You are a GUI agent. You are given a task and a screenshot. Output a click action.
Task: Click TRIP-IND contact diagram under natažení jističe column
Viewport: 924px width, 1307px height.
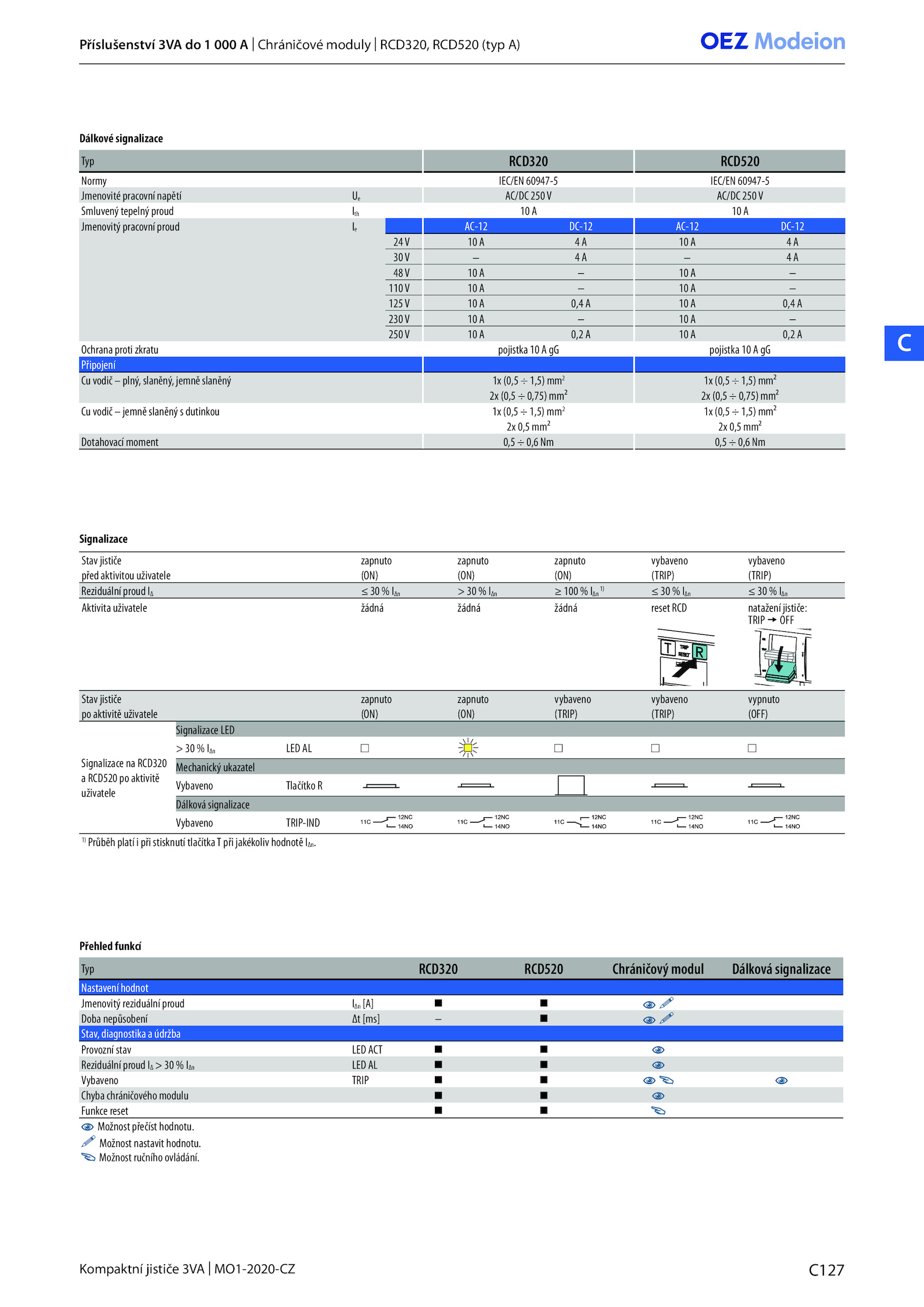click(774, 822)
